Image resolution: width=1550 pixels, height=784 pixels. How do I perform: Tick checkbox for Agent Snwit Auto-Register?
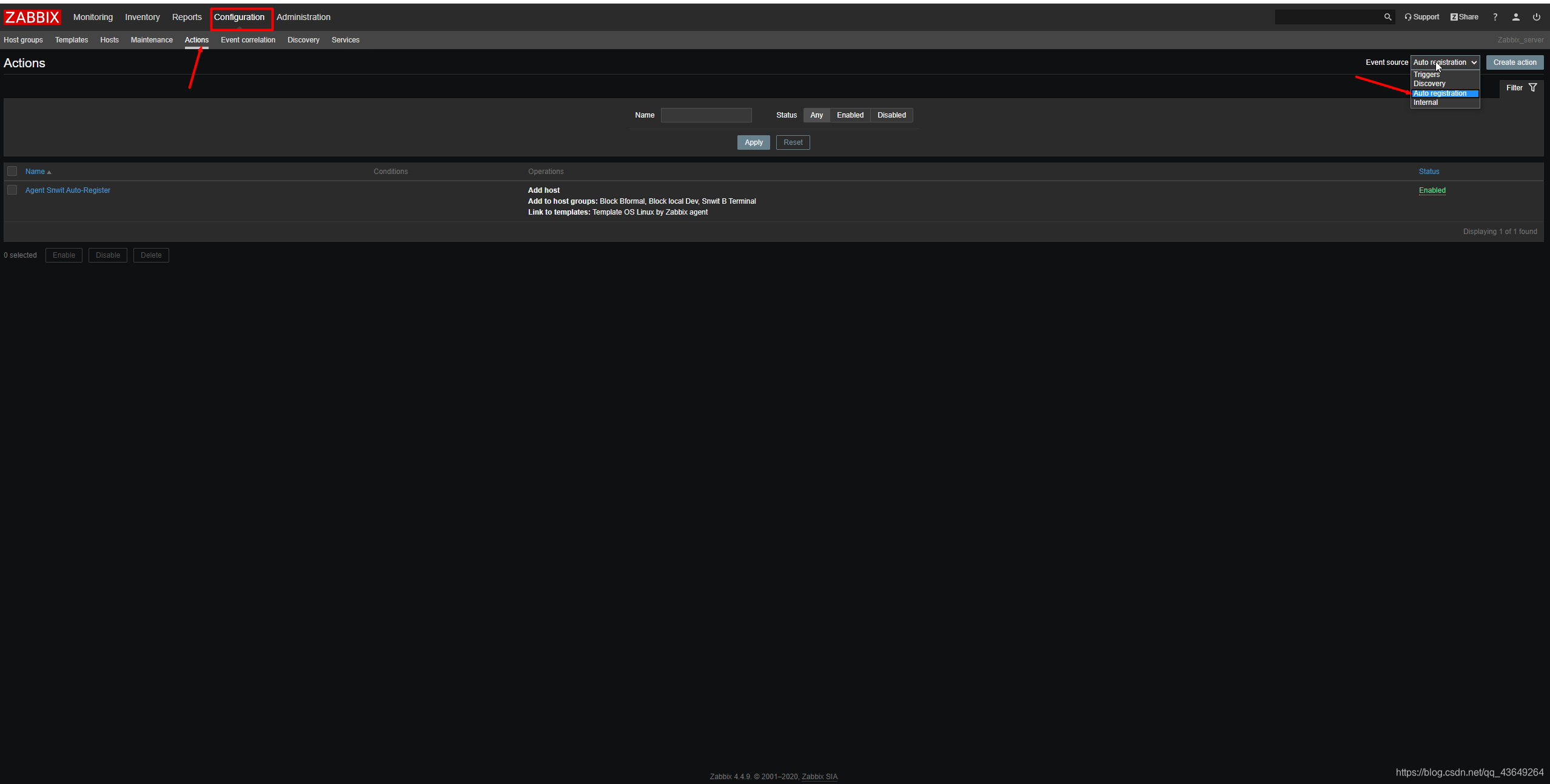click(x=12, y=190)
